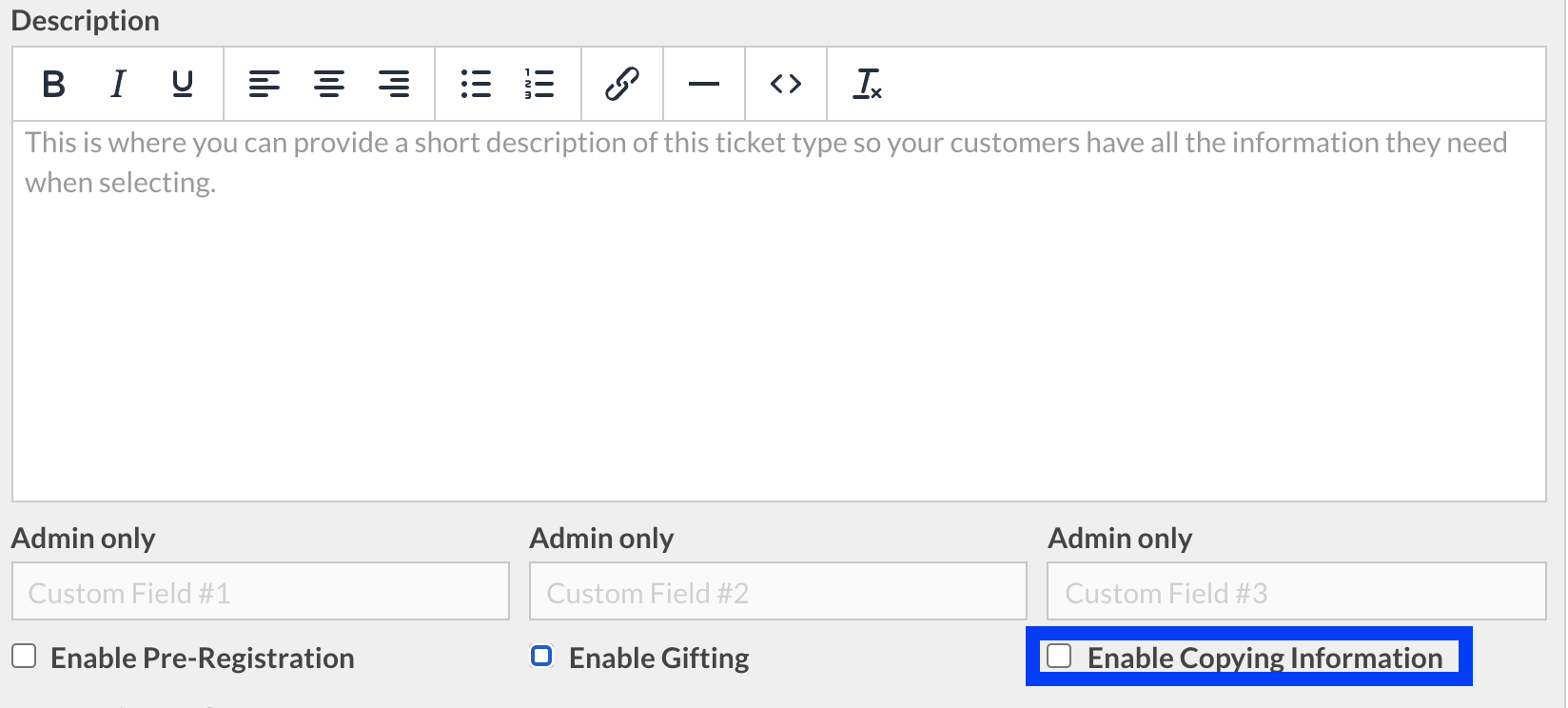Click Admin only label above Custom Field #3

click(1121, 539)
